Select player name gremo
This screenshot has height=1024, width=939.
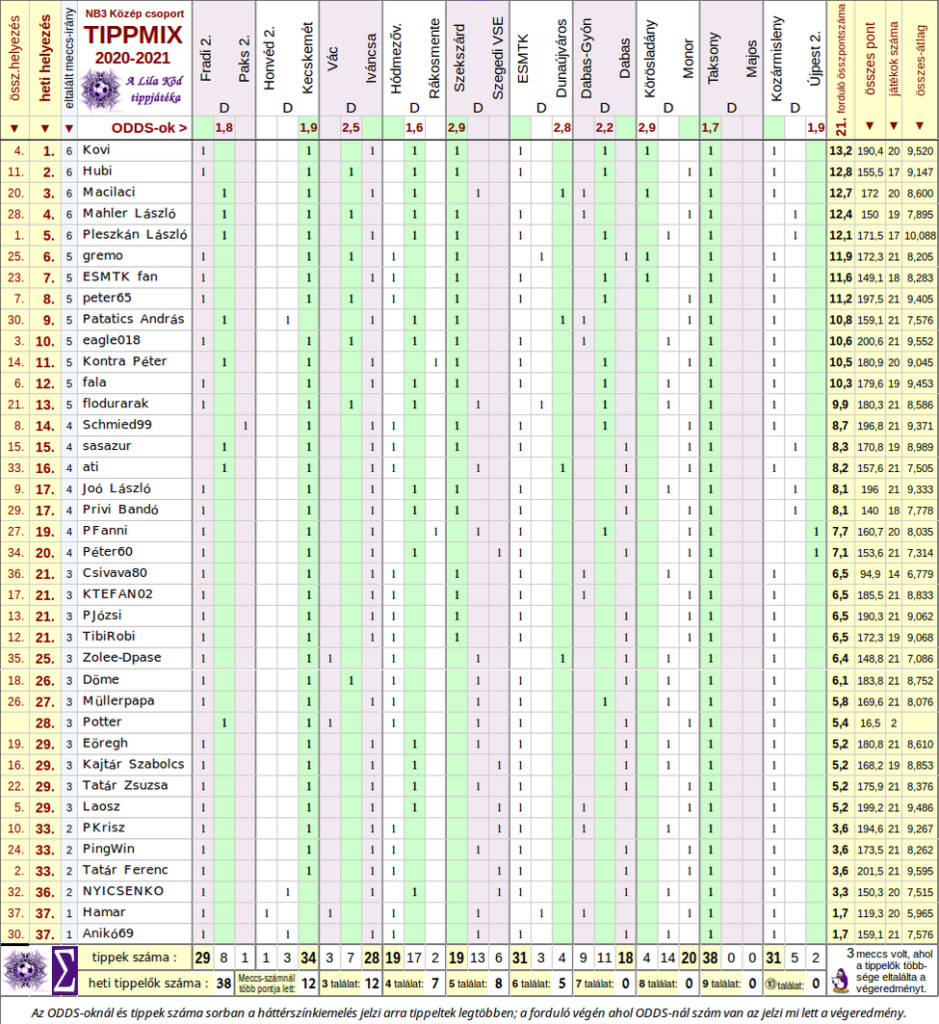[x=103, y=256]
